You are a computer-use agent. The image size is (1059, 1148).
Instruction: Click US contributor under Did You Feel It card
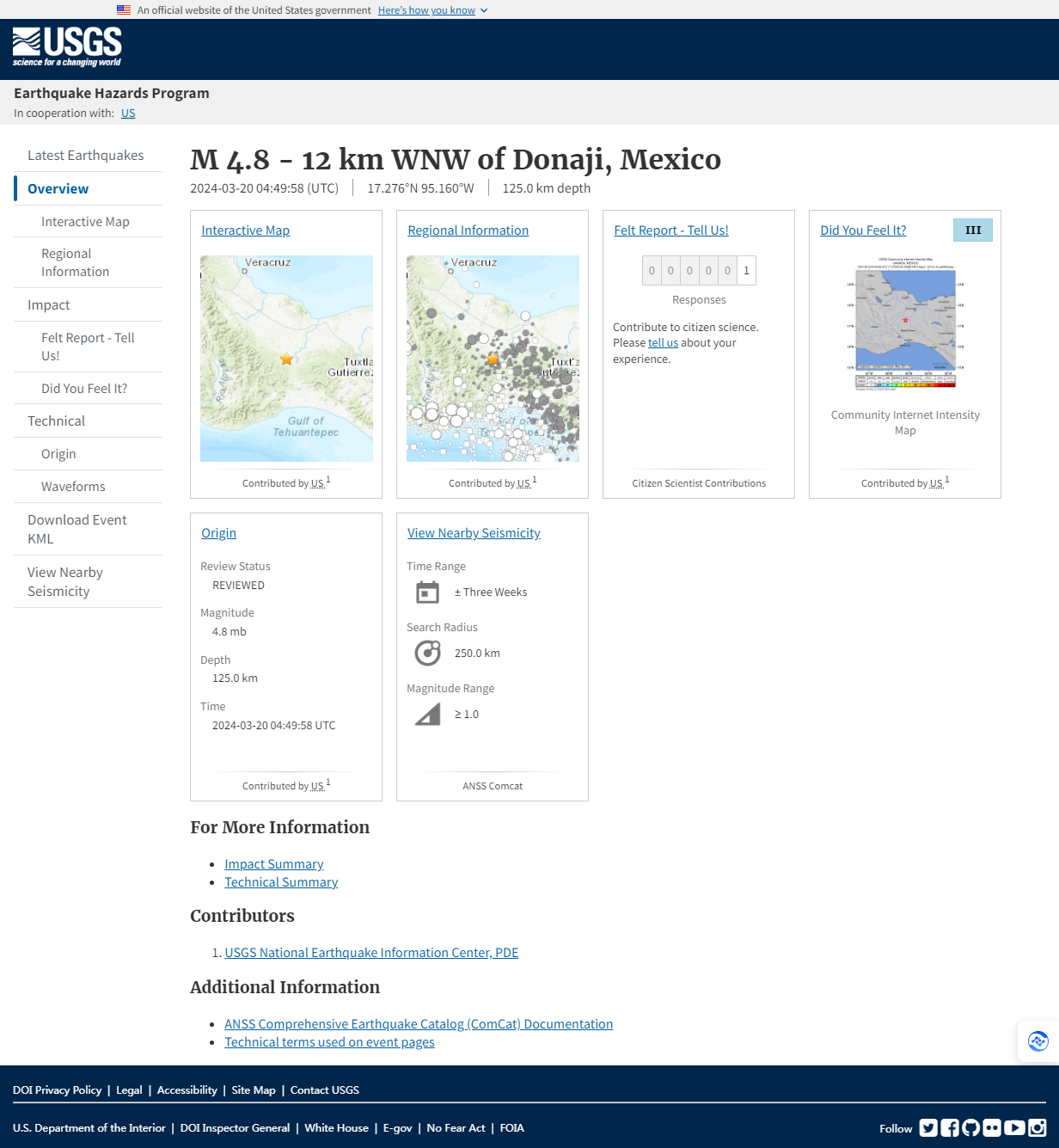pos(936,484)
